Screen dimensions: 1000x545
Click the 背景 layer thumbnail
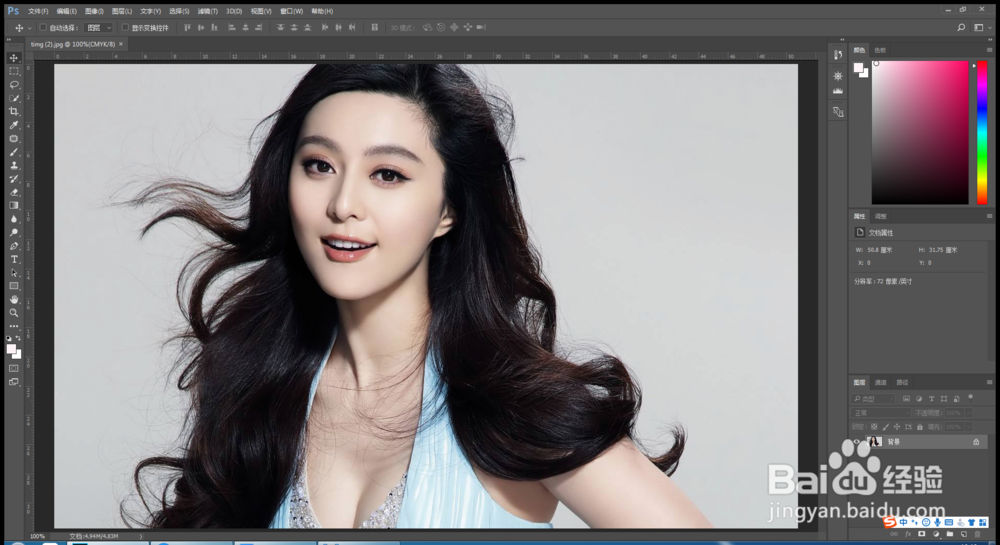[x=874, y=442]
